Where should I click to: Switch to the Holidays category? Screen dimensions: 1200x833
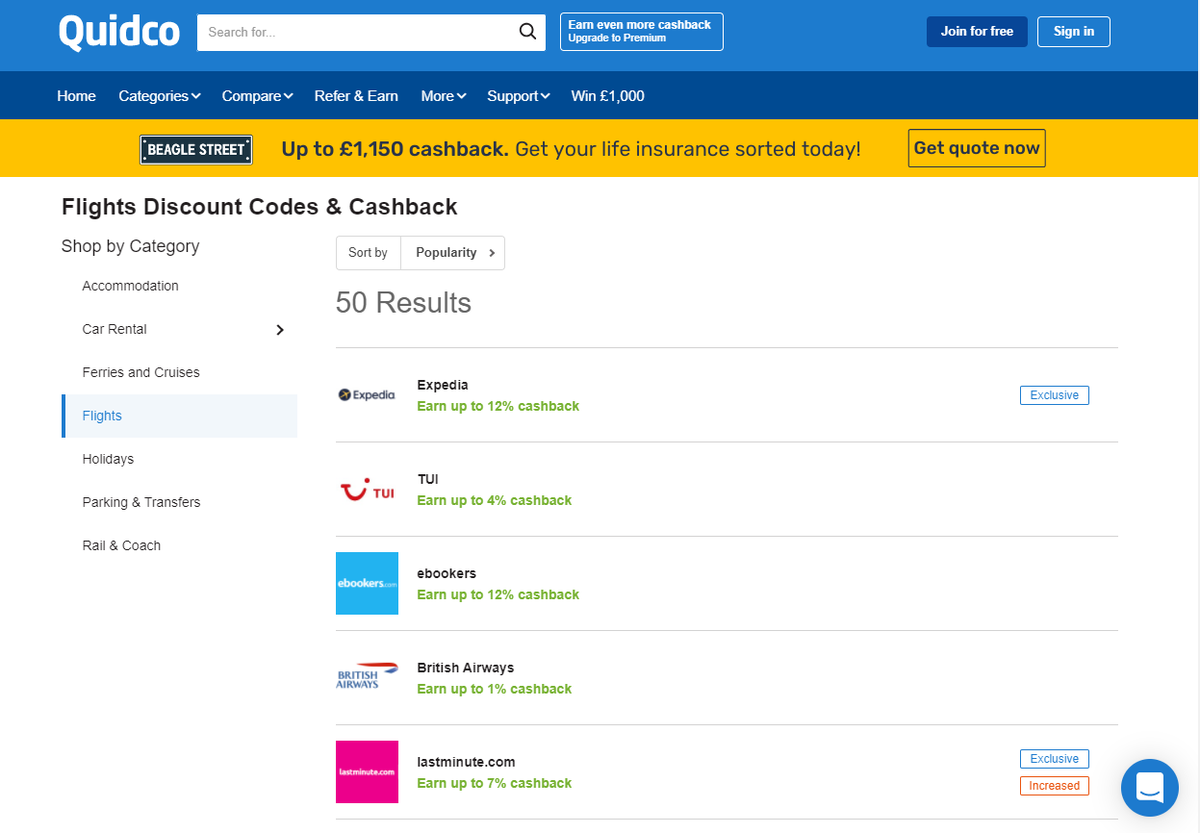107,458
